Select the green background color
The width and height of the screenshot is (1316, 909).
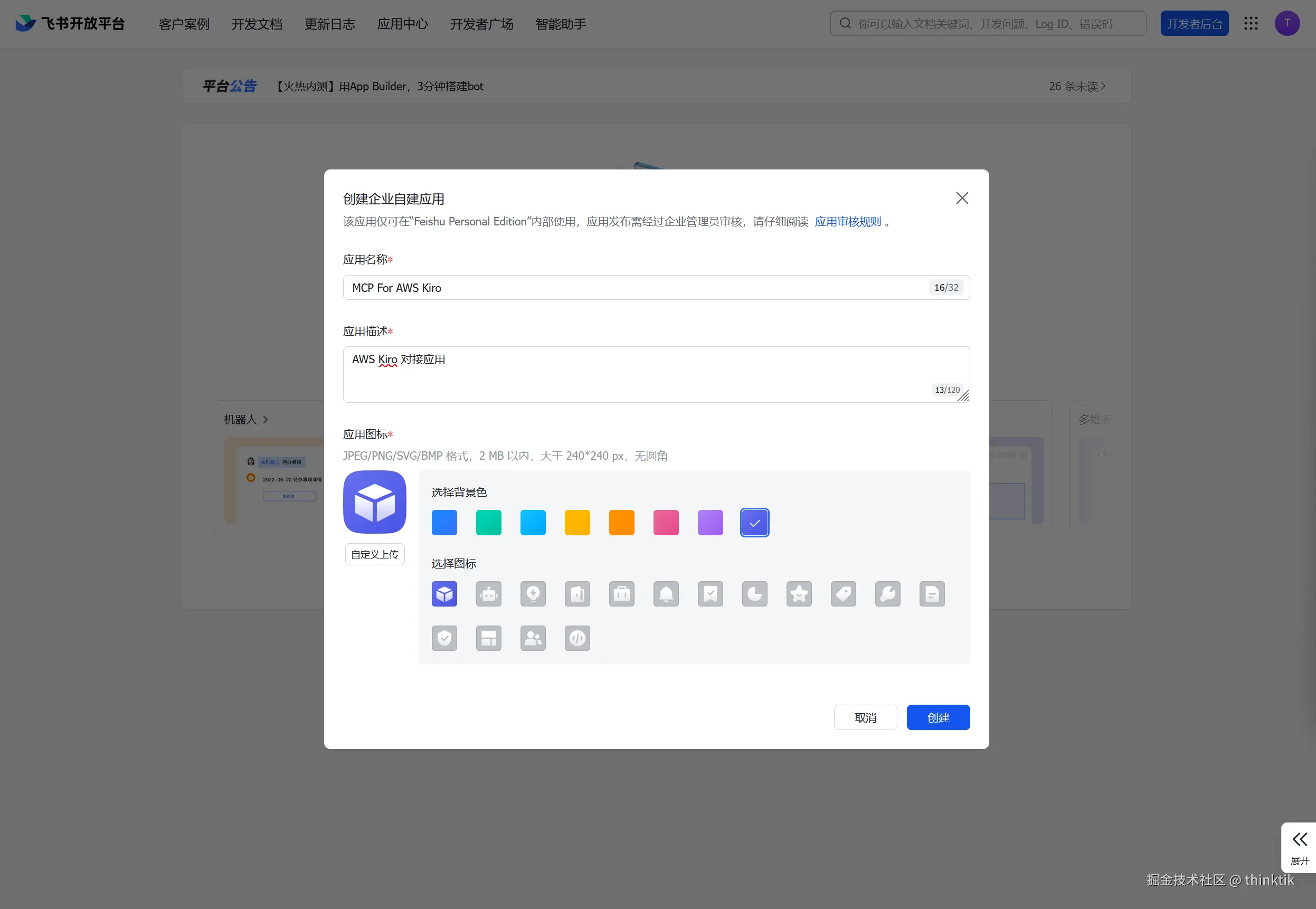tap(489, 523)
